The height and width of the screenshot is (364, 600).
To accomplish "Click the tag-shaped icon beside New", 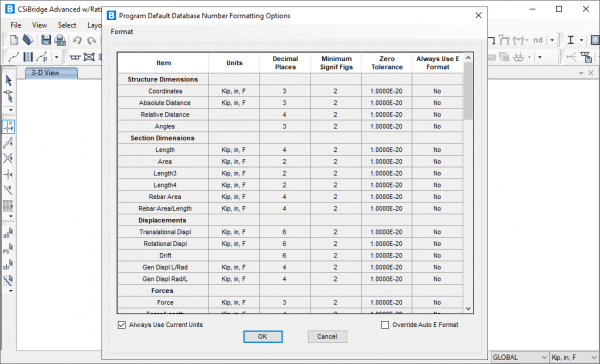I will coord(28,40).
